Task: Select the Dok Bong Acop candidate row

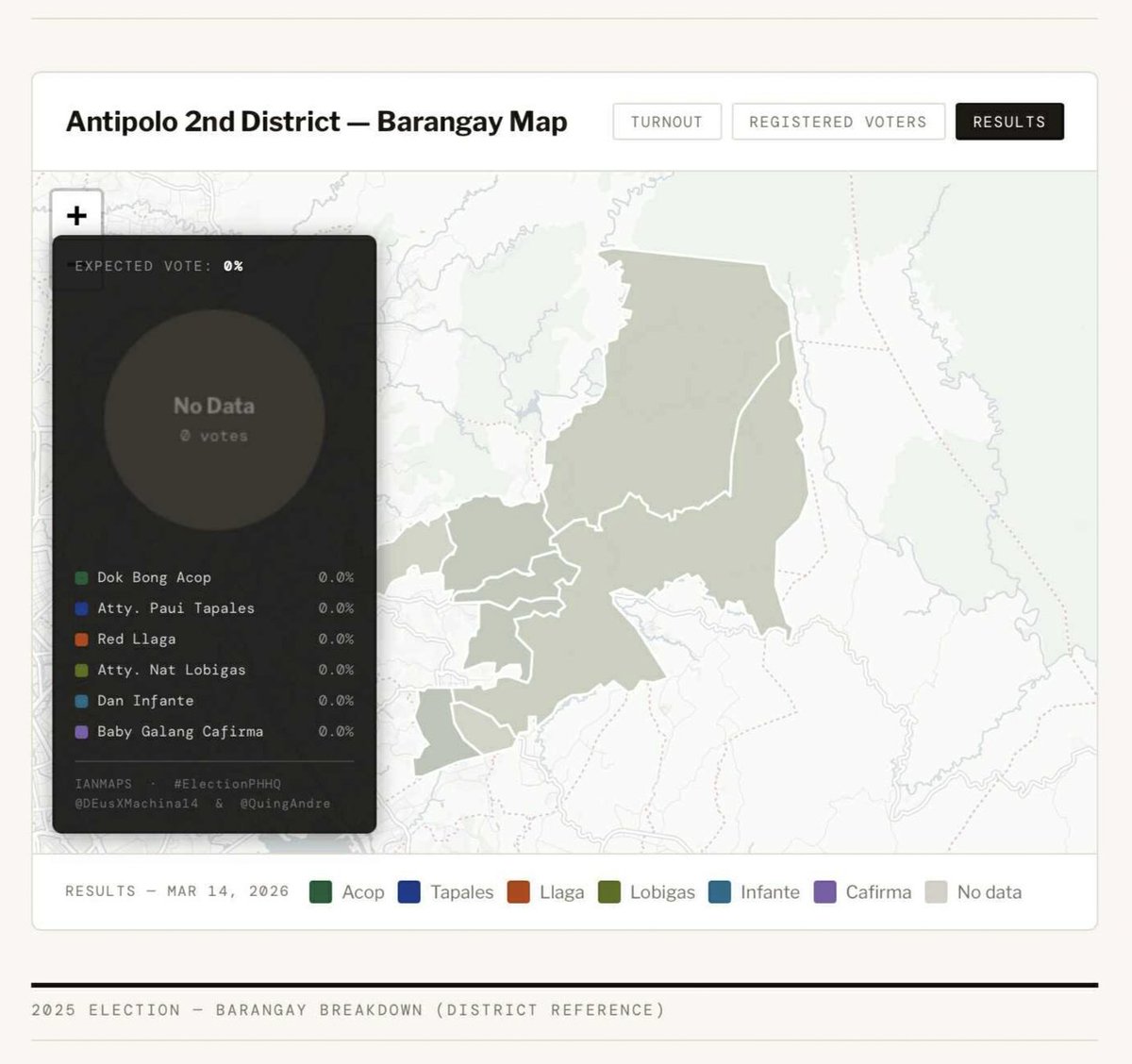Action: pos(215,577)
